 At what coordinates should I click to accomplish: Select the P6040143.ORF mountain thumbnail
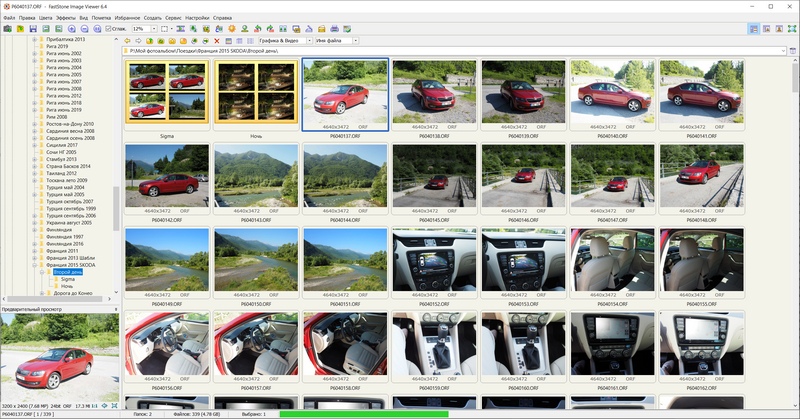[x=256, y=175]
